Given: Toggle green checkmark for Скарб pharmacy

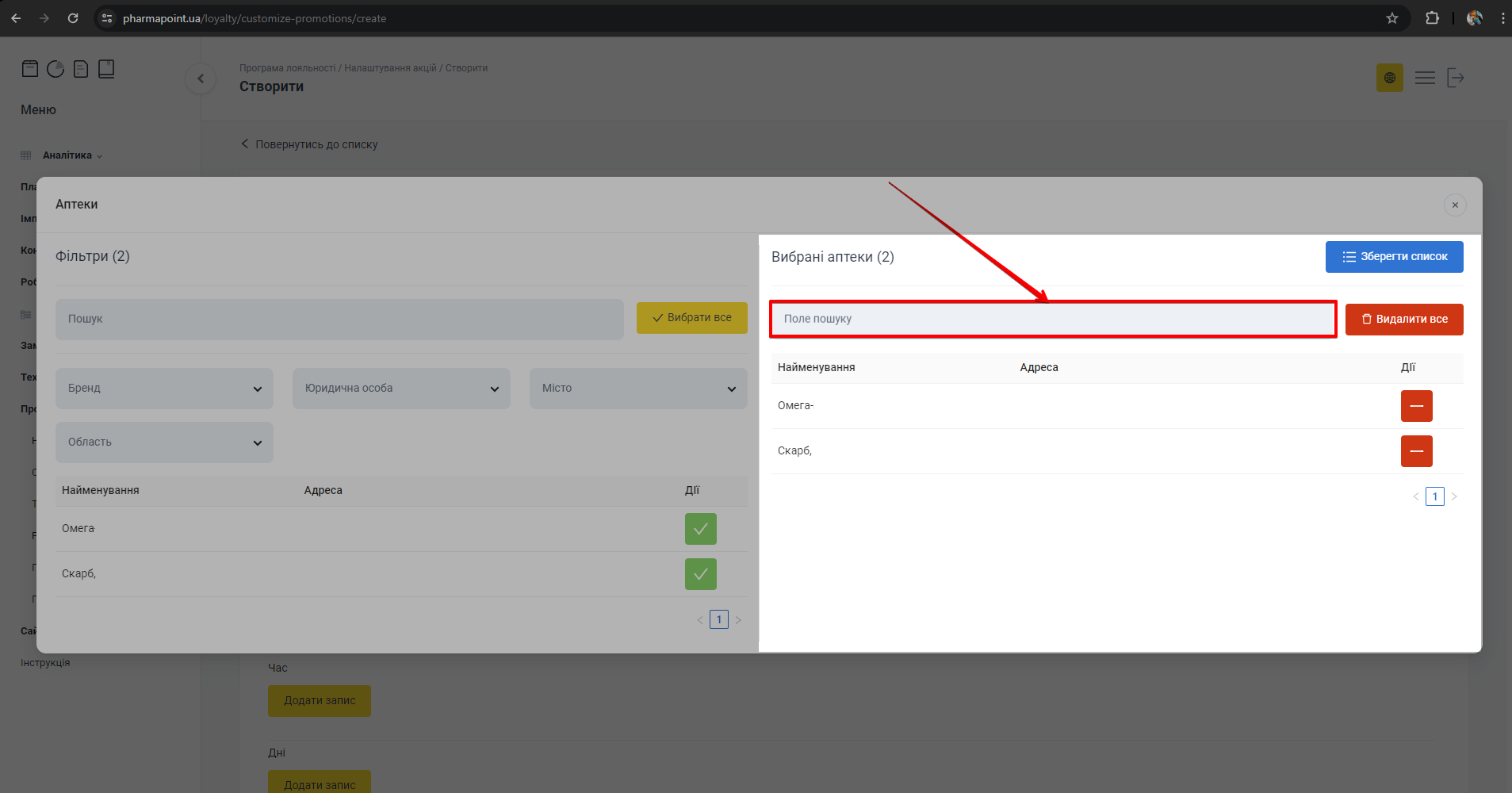Looking at the screenshot, I should pyautogui.click(x=700, y=574).
